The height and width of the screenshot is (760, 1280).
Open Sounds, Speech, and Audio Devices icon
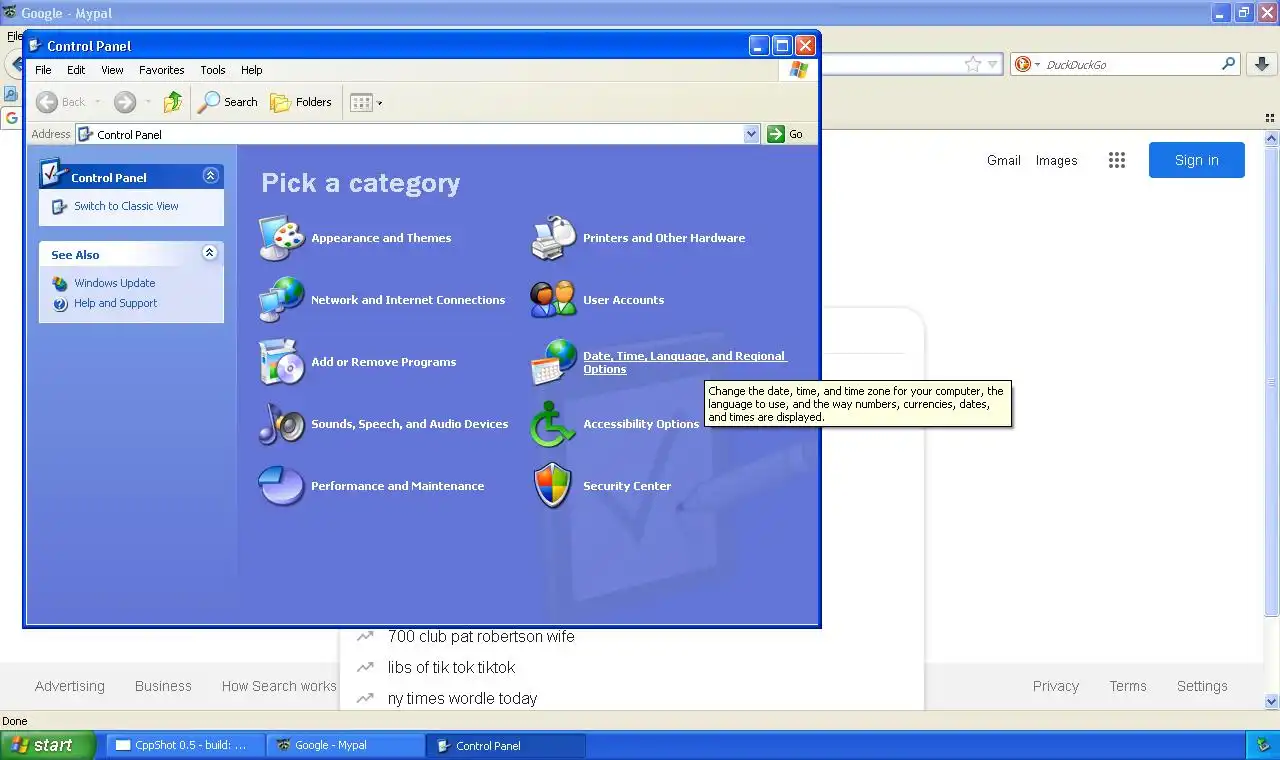pos(281,424)
